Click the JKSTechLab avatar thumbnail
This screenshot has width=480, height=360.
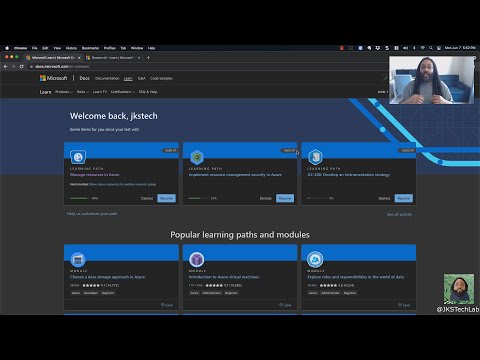click(x=459, y=289)
